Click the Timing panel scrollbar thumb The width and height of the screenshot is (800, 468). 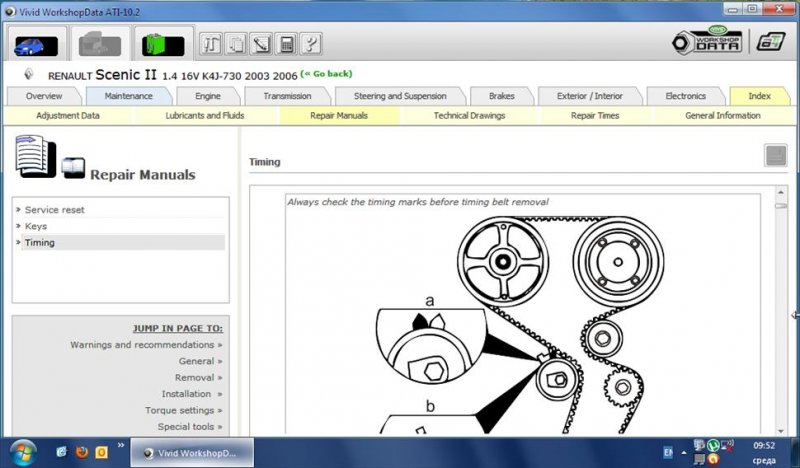[781, 206]
